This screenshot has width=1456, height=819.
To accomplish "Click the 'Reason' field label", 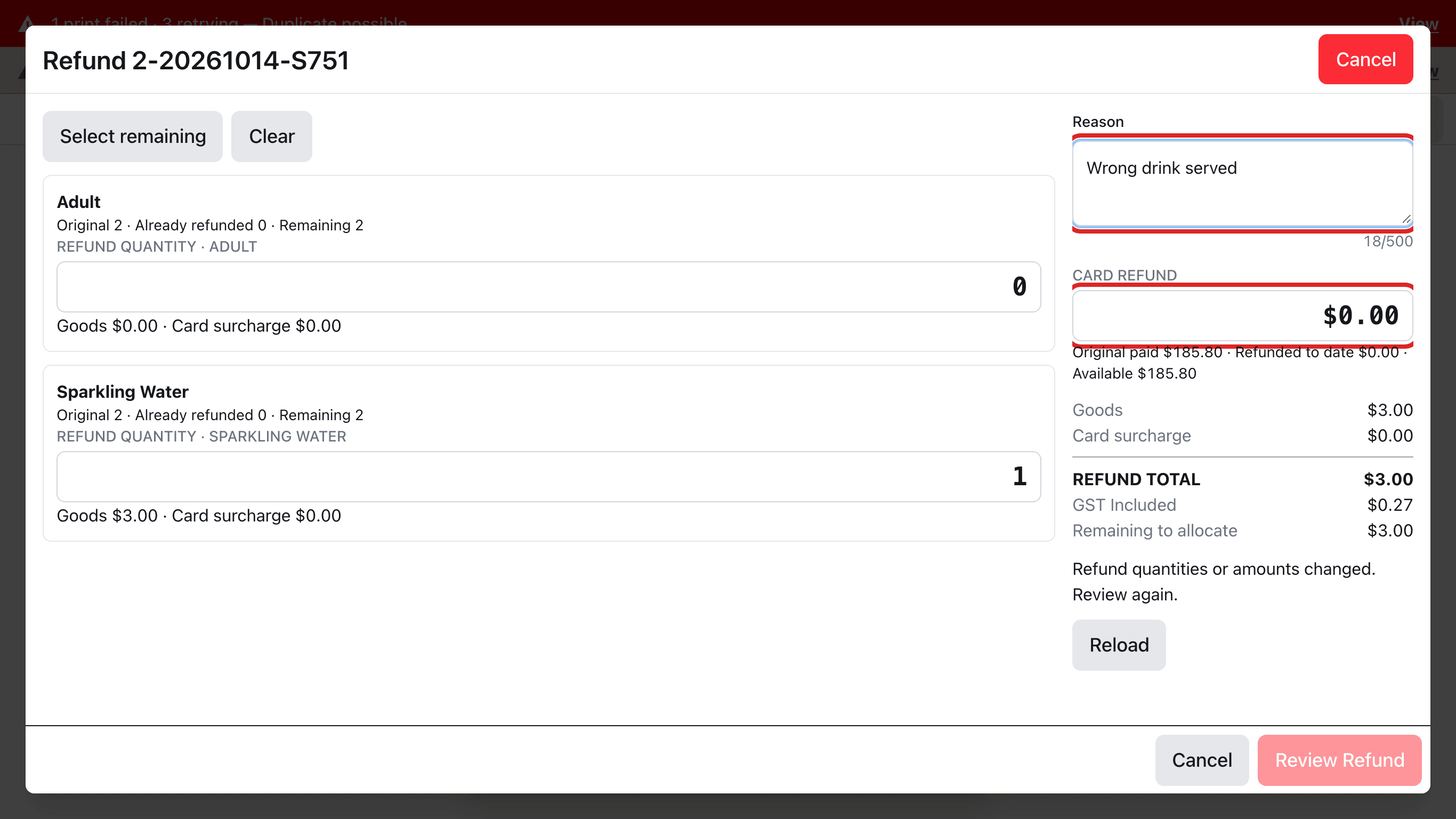I will coord(1098,122).
